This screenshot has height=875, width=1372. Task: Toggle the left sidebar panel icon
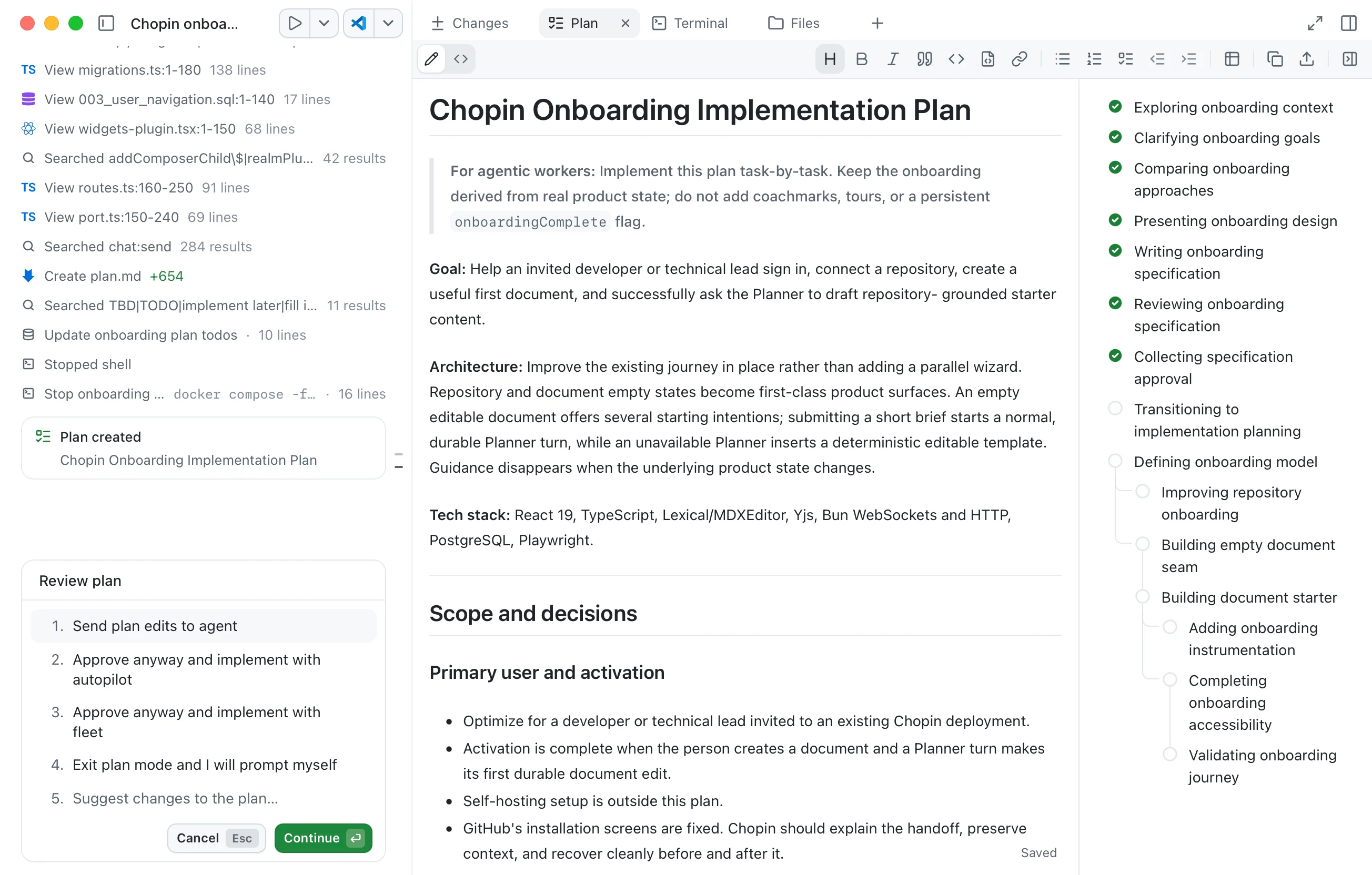(x=107, y=23)
